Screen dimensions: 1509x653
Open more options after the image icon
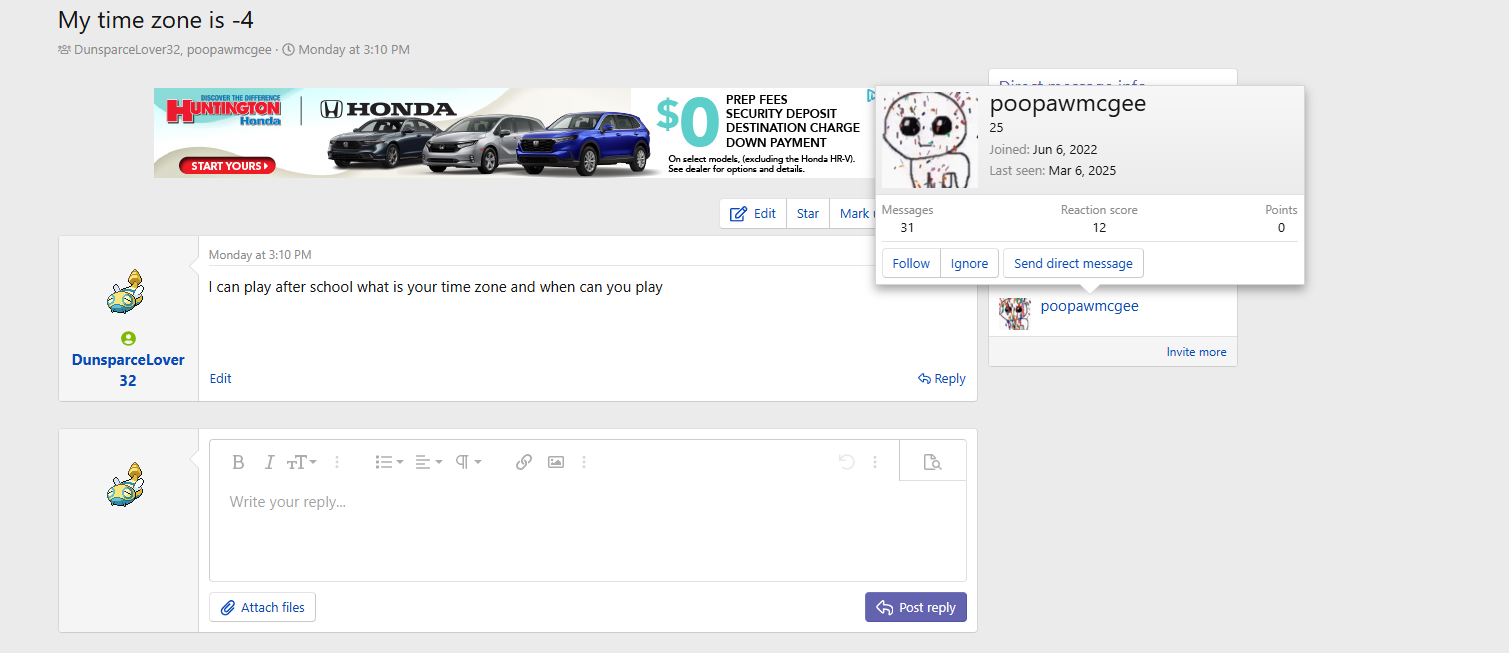tap(584, 462)
